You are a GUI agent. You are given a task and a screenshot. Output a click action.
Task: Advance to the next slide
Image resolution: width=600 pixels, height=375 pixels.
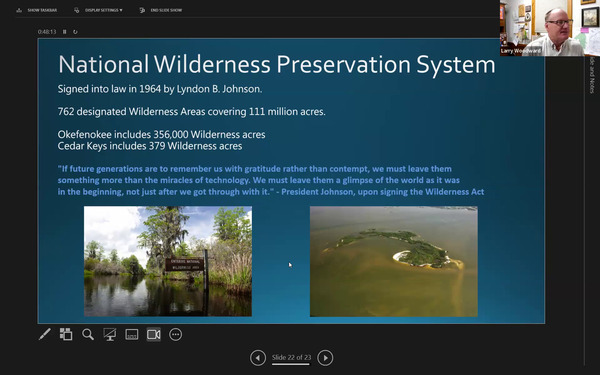click(325, 358)
